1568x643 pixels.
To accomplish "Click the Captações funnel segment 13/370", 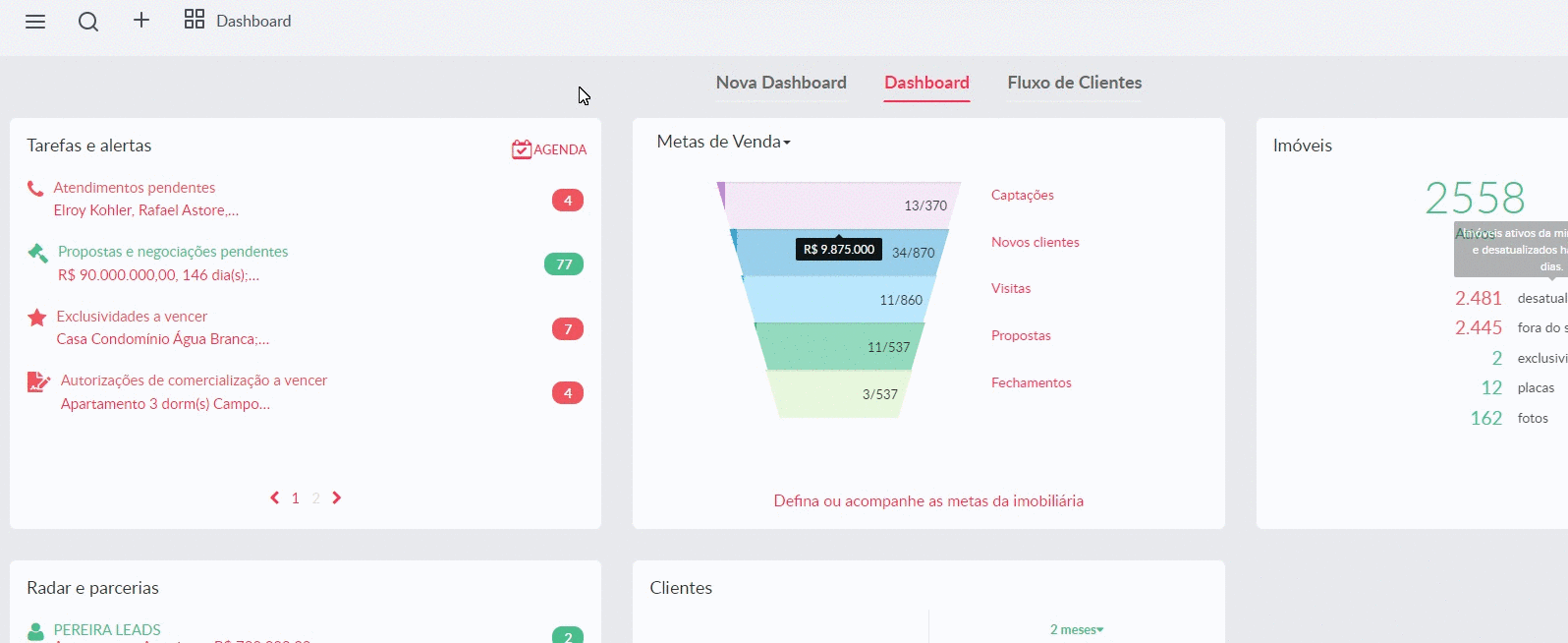I will [x=839, y=205].
